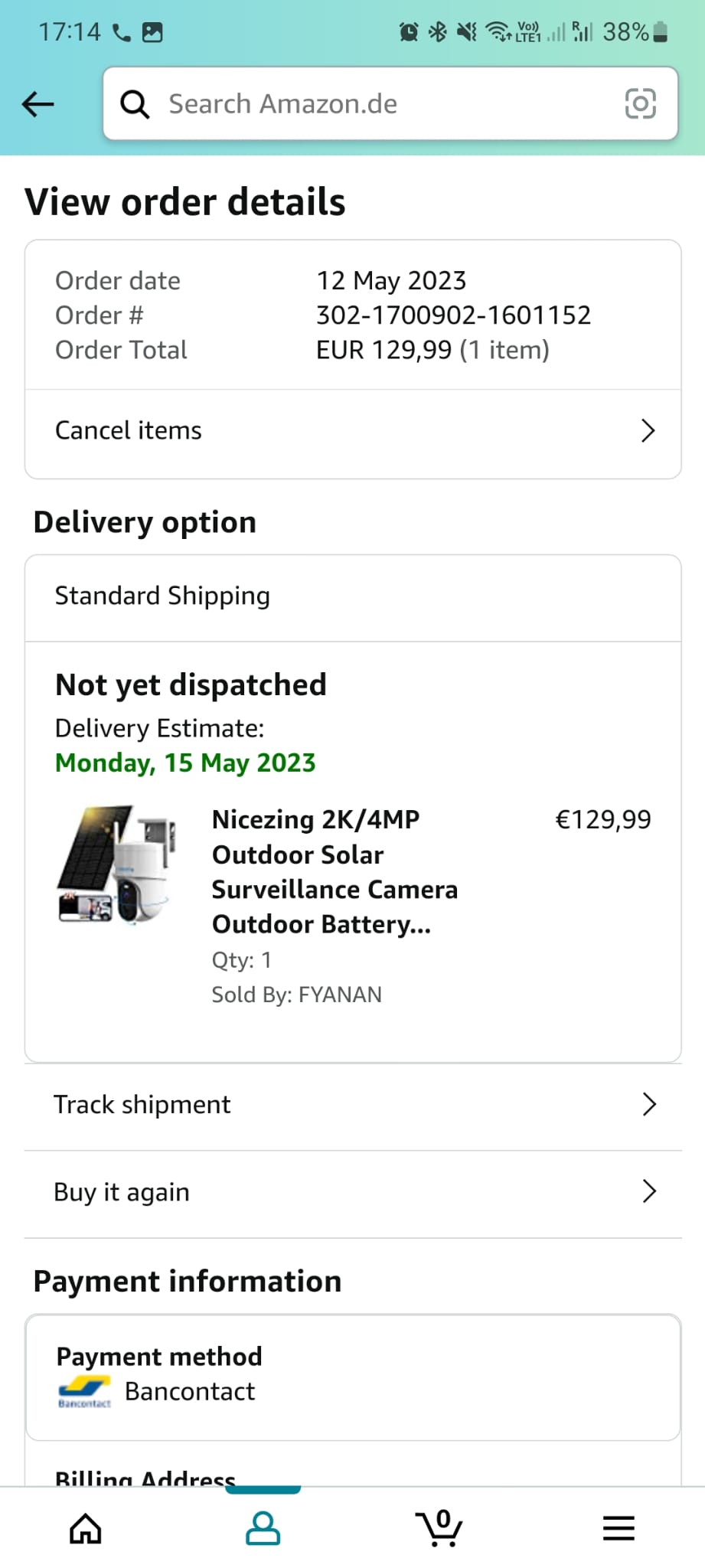Viewport: 705px width, 1568px height.
Task: Tap the search magnifier icon
Action: point(135,104)
